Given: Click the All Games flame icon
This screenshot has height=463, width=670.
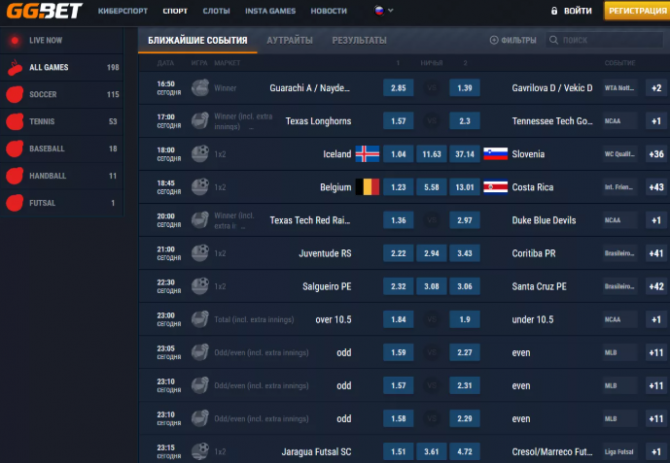Looking at the screenshot, I should (15, 67).
